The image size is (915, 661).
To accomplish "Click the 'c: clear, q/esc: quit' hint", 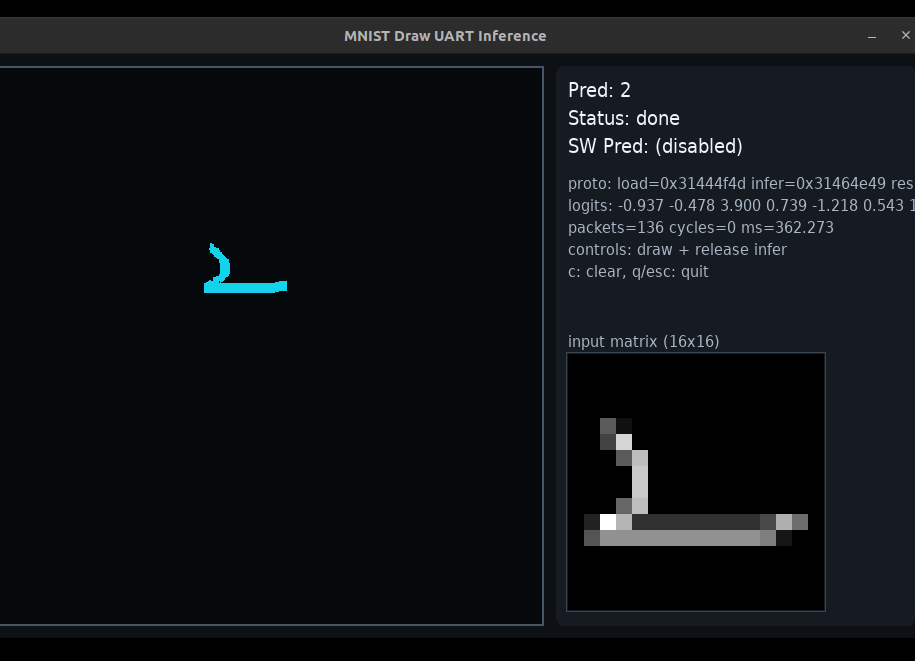I will click(638, 272).
